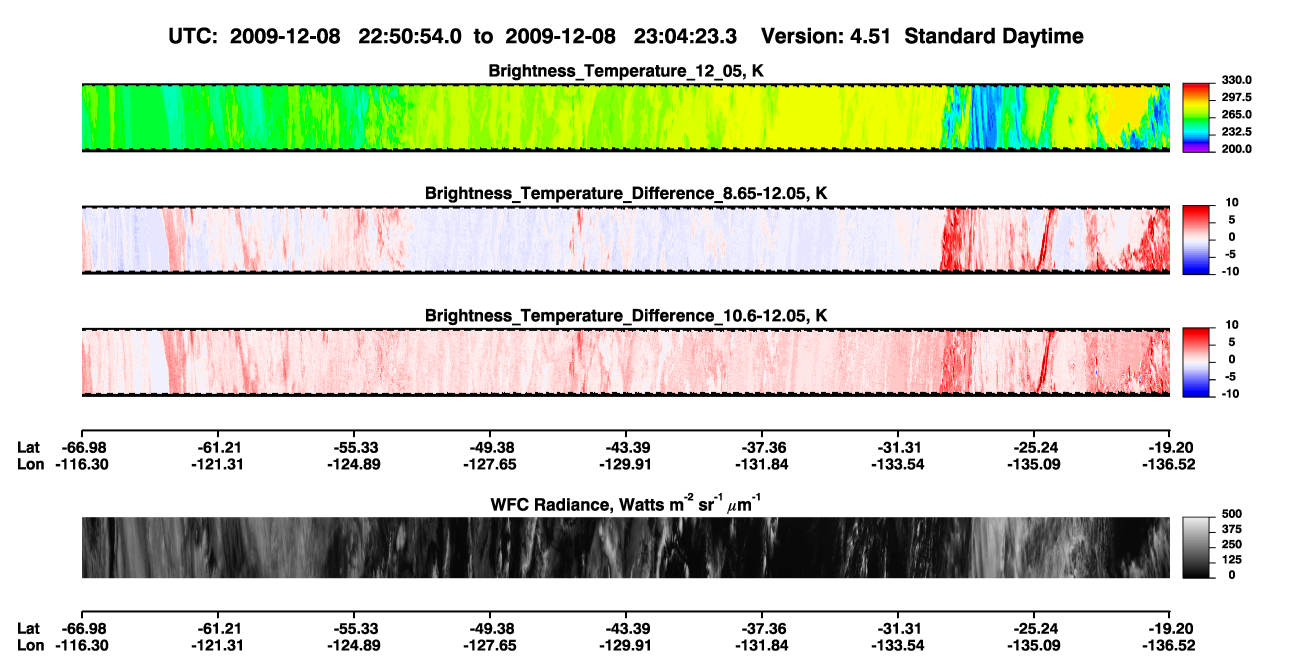
Task: Click longitude '-136.52' on the bottom axis
Action: (x=1170, y=645)
